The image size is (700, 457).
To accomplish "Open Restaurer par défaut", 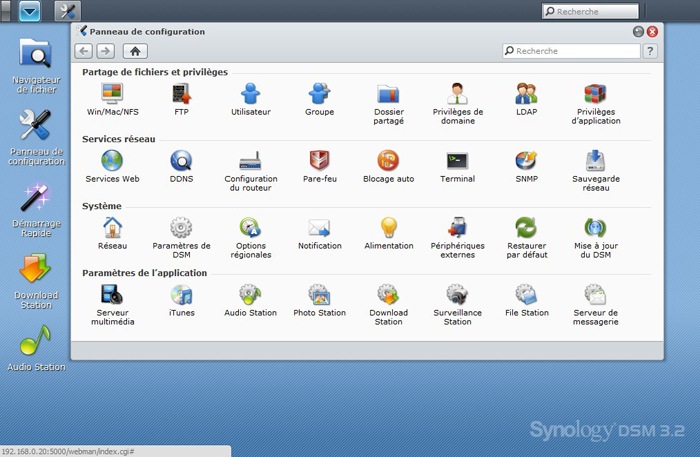I will (526, 237).
